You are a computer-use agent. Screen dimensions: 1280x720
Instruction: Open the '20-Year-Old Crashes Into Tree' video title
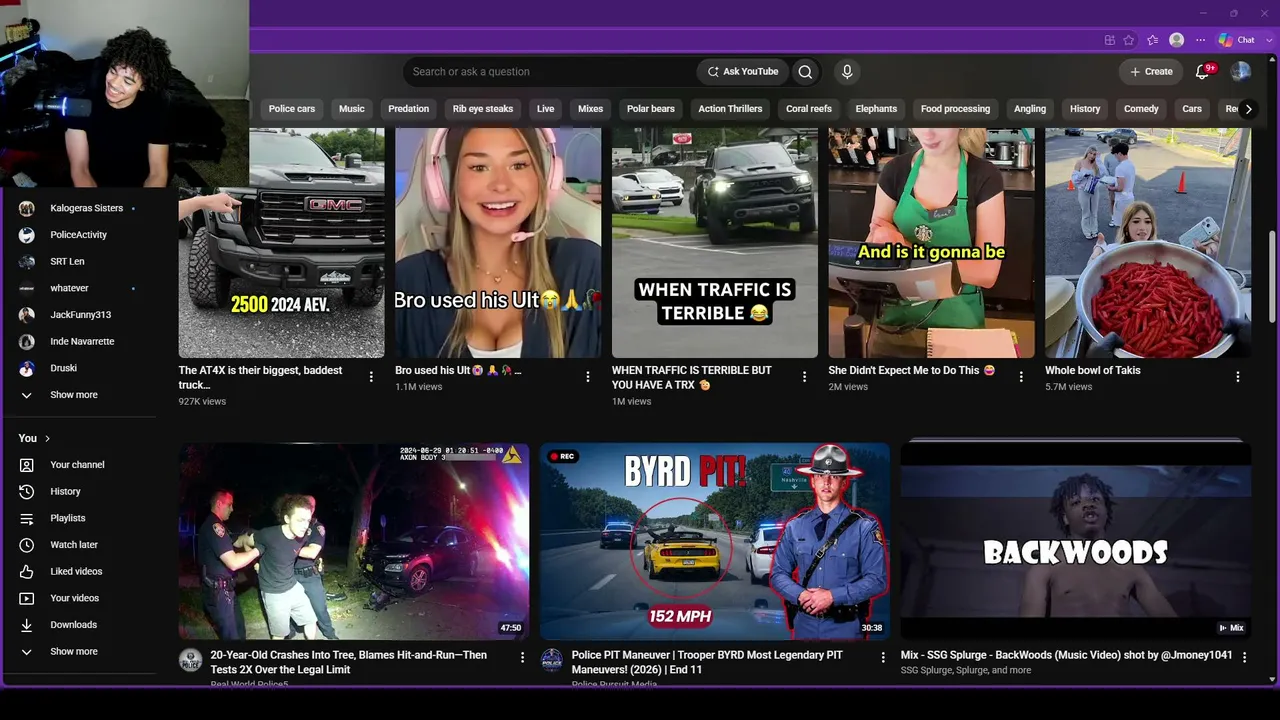click(349, 662)
